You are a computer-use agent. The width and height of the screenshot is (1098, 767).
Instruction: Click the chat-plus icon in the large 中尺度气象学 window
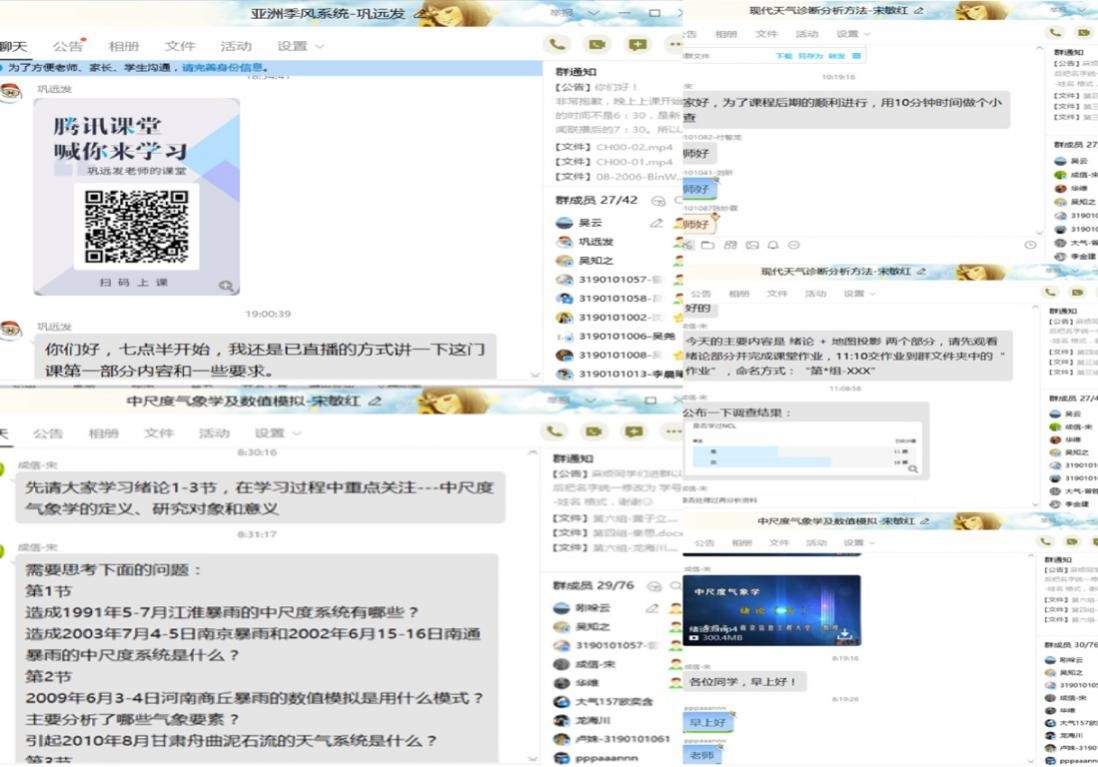pyautogui.click(x=634, y=431)
